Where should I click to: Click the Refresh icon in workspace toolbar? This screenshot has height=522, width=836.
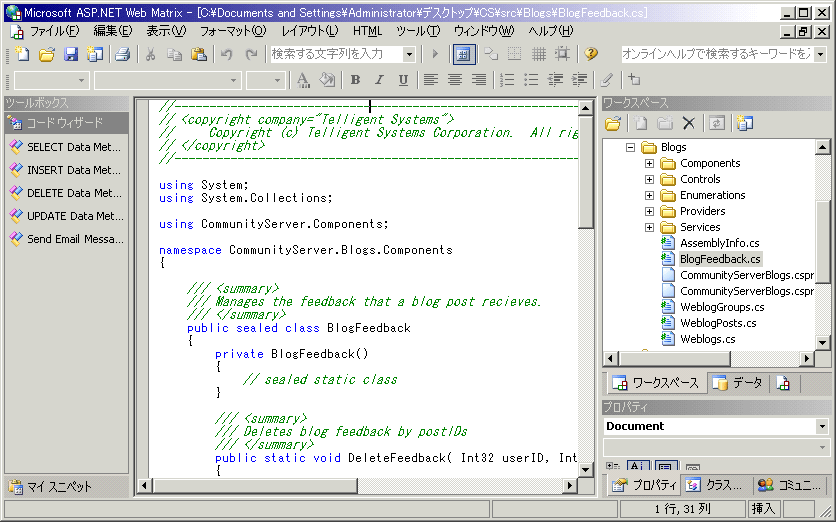[x=716, y=123]
